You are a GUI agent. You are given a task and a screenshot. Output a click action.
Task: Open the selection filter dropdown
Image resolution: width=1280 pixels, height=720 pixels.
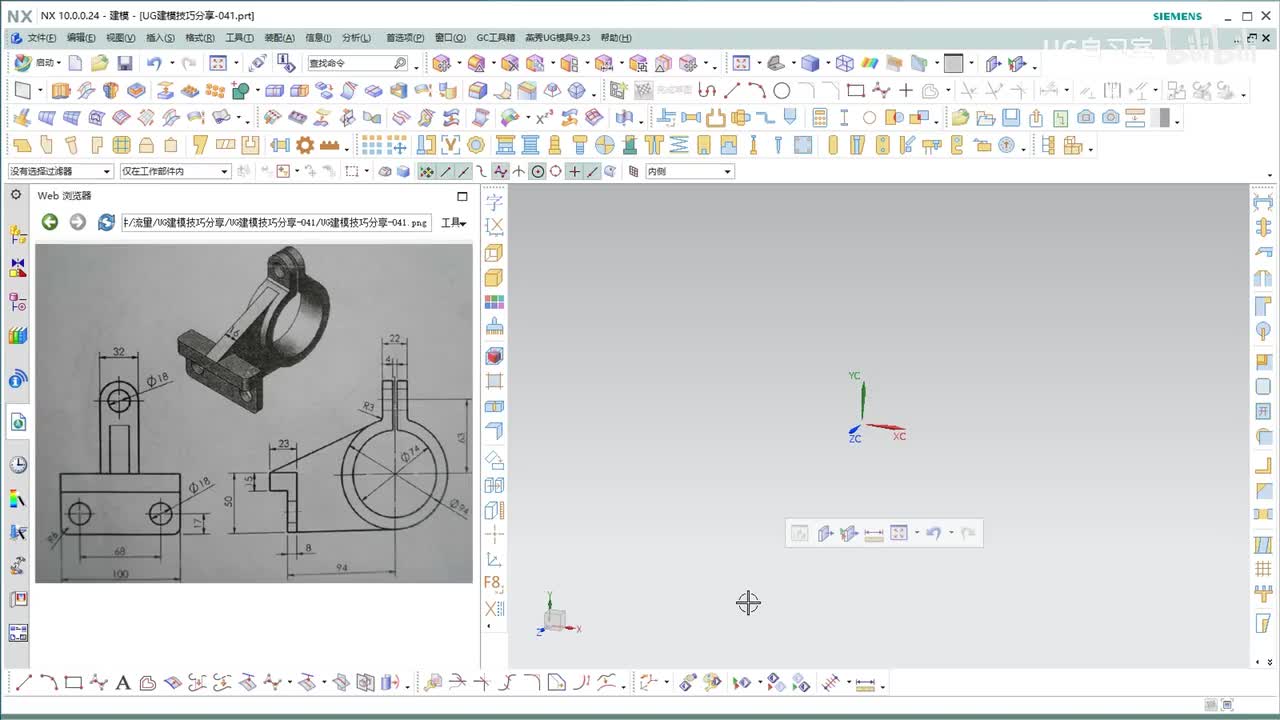(x=60, y=172)
